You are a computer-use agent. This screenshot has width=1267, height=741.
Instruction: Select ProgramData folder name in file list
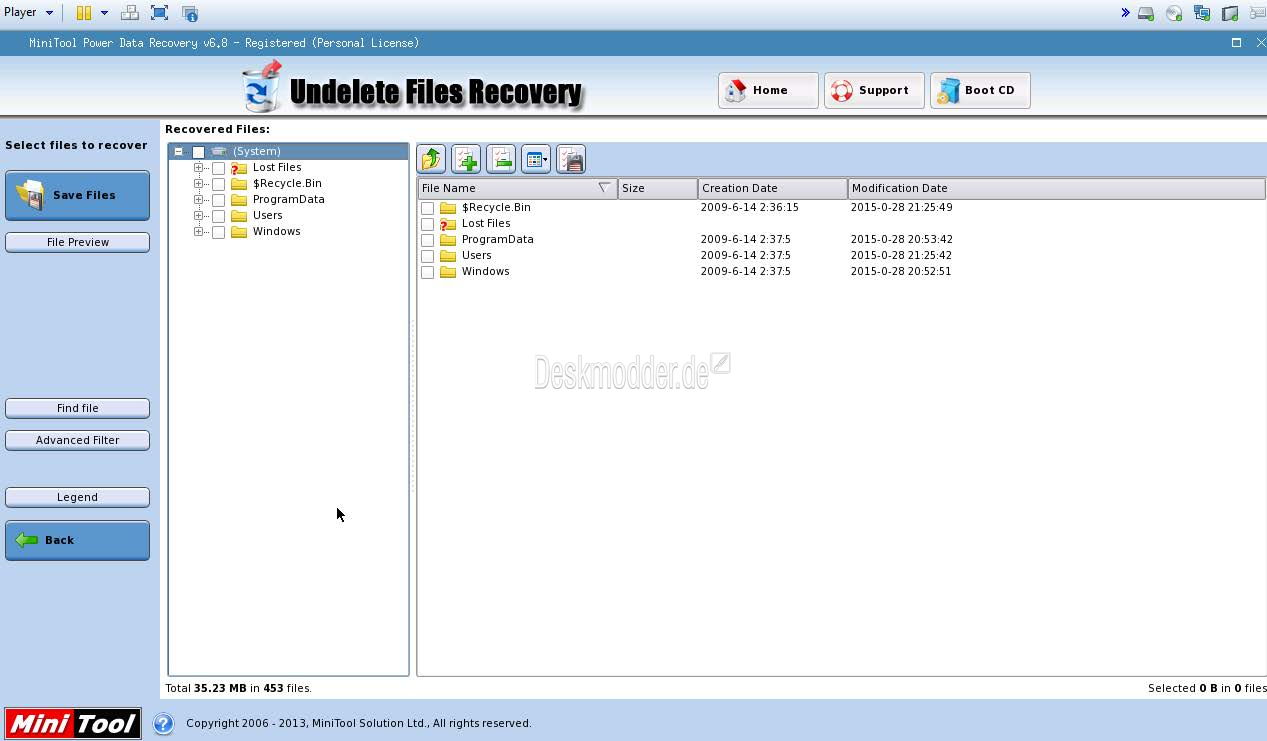497,239
